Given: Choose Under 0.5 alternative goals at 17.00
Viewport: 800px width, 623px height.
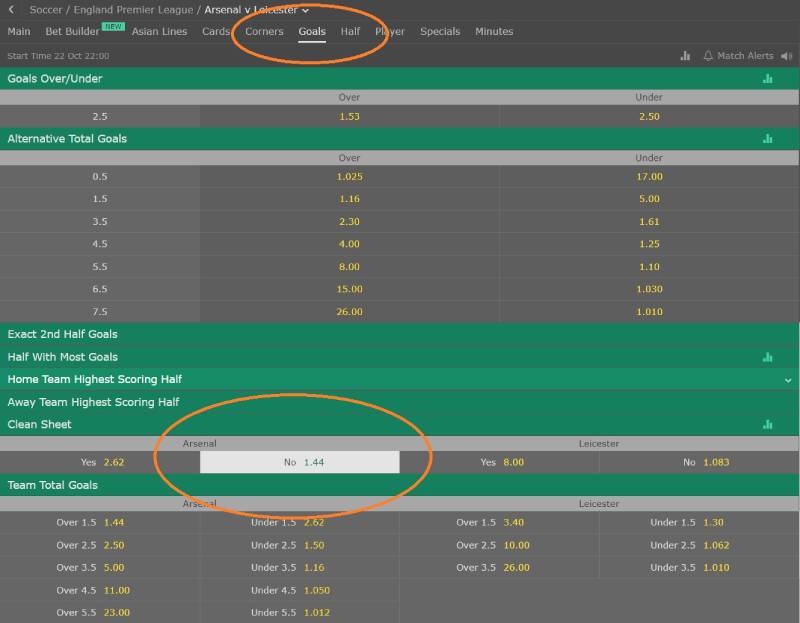Looking at the screenshot, I should pos(649,177).
